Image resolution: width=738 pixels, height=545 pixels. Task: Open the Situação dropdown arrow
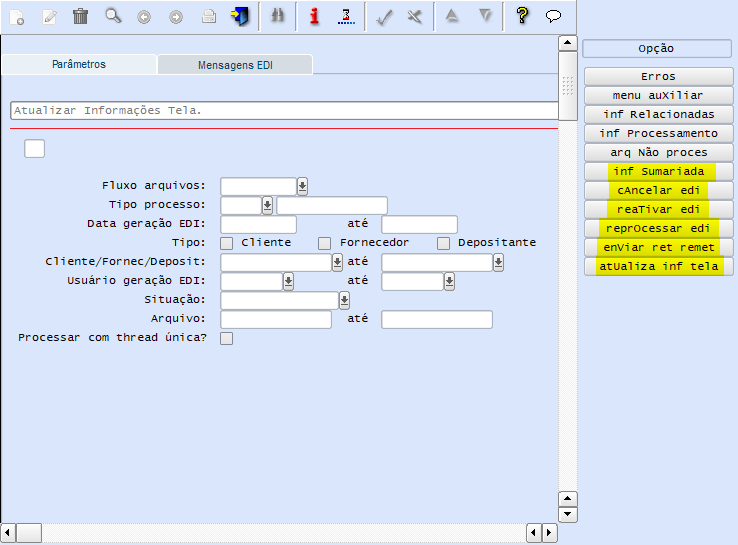344,300
